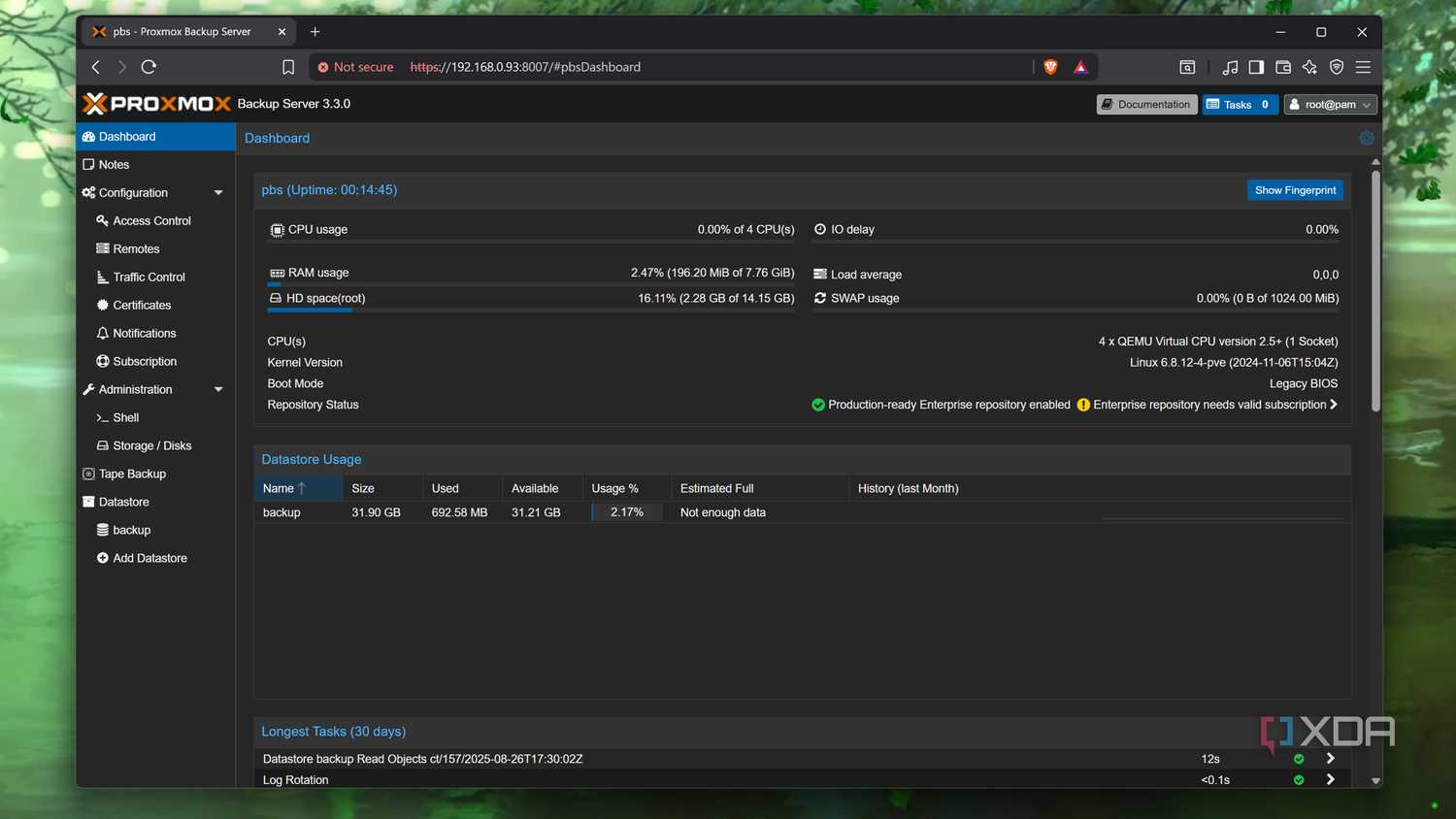The height and width of the screenshot is (819, 1456).
Task: Open Leo AI sparkle icon
Action: [x=1309, y=67]
